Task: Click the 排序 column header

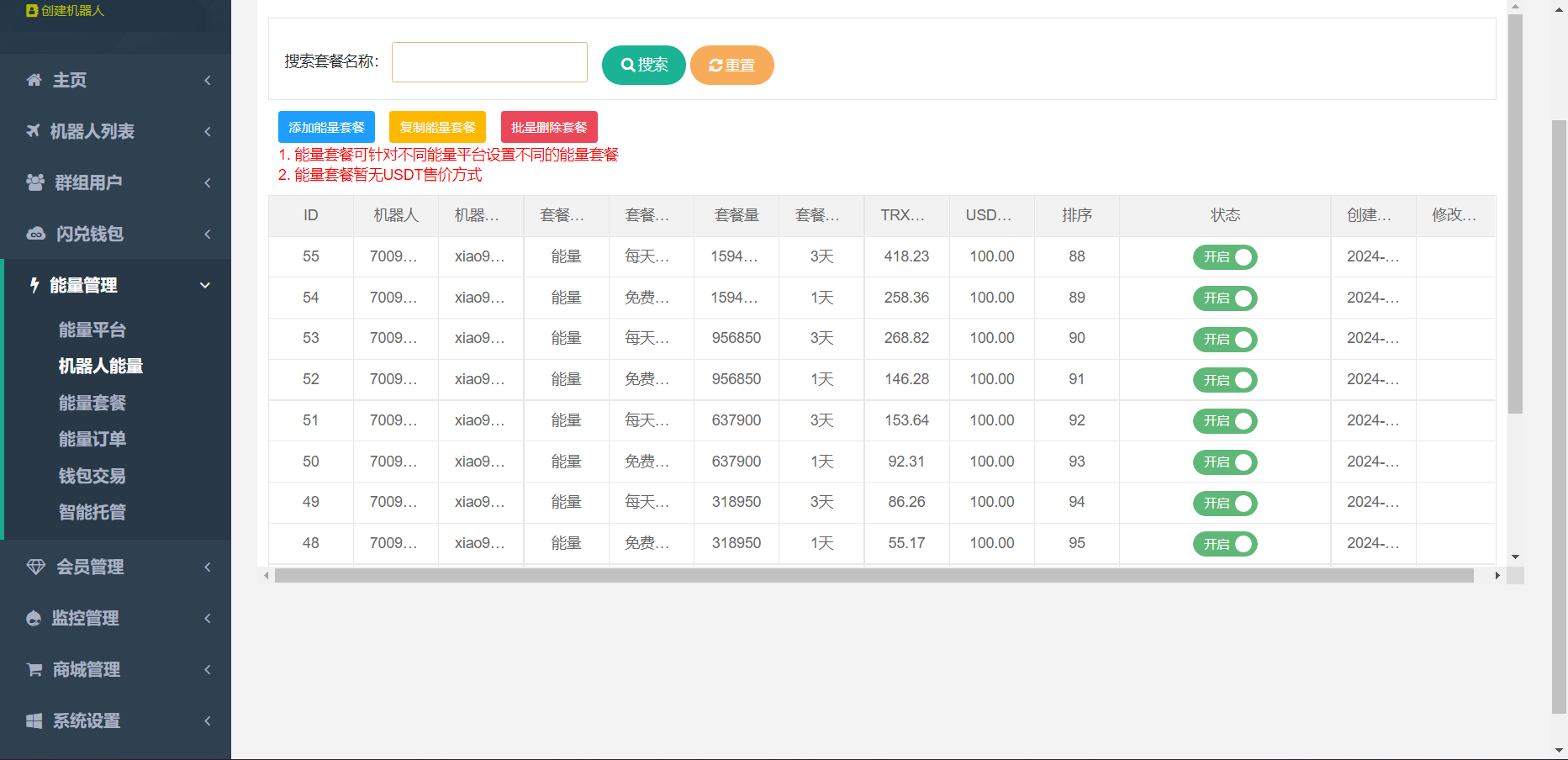Action: click(1077, 215)
